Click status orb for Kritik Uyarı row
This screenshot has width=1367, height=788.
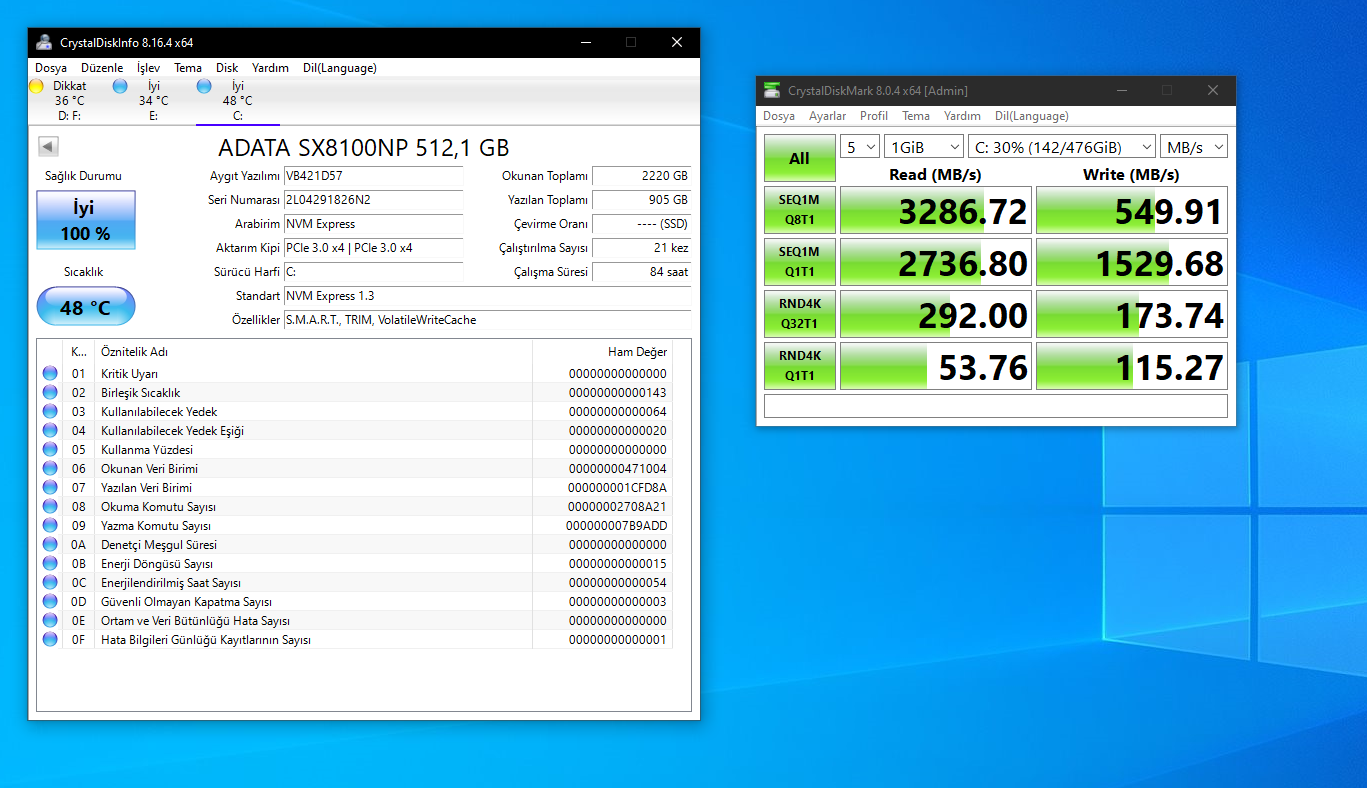50,374
